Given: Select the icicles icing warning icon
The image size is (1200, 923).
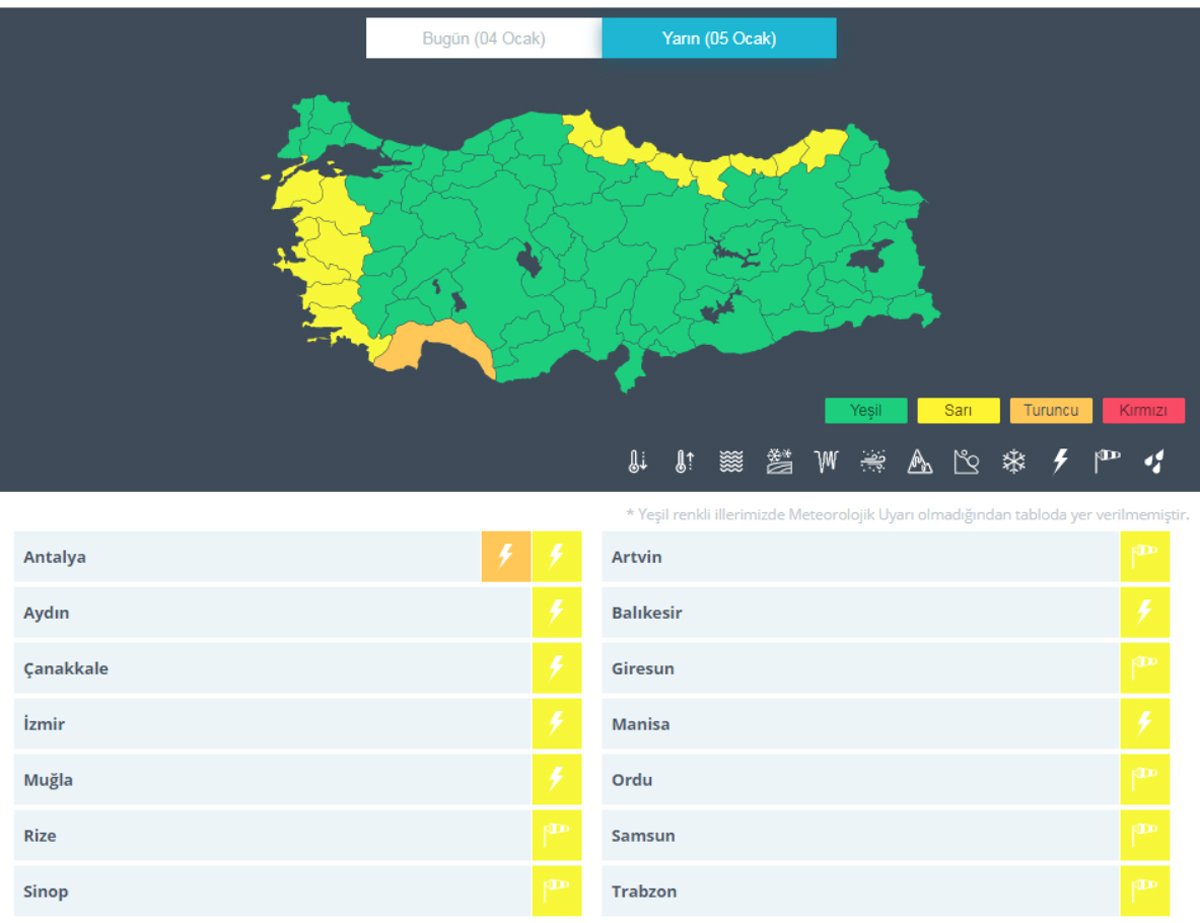Looking at the screenshot, I should point(826,461).
